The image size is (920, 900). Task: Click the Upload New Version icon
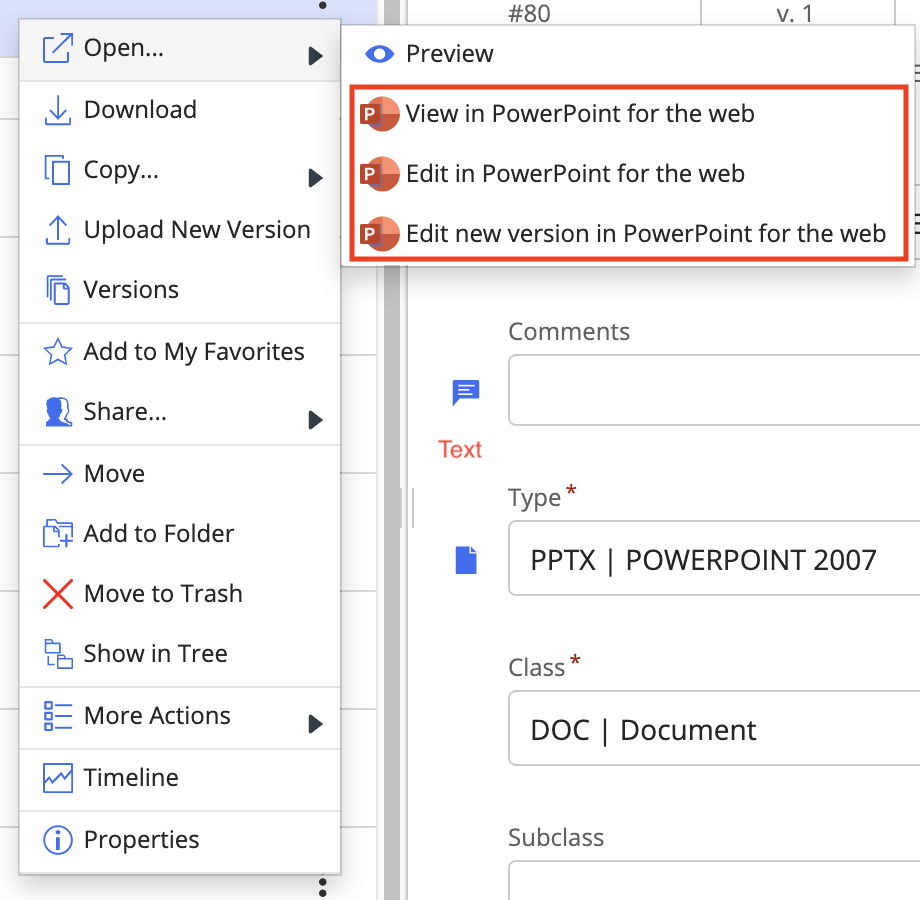[x=58, y=231]
